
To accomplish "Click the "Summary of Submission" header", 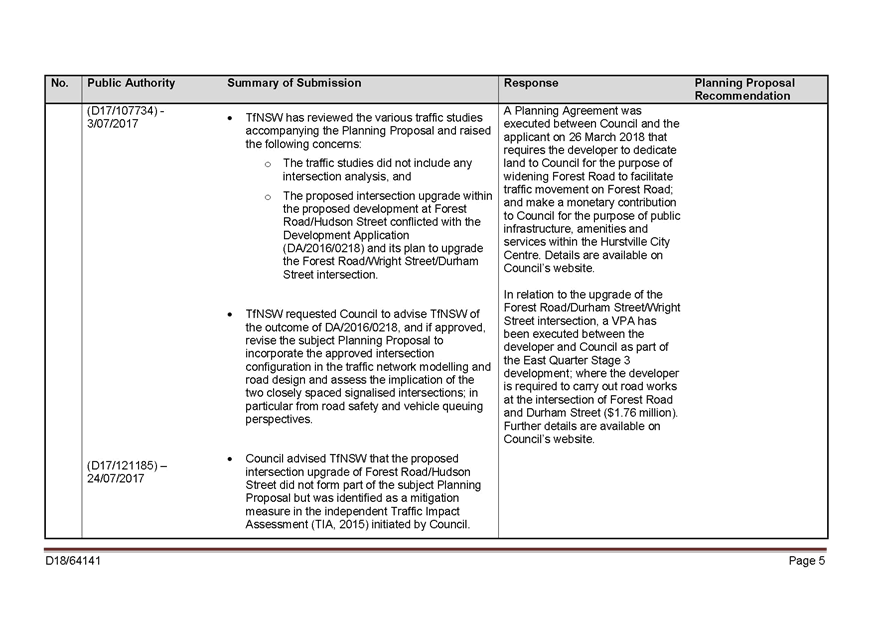I will (x=294, y=84).
